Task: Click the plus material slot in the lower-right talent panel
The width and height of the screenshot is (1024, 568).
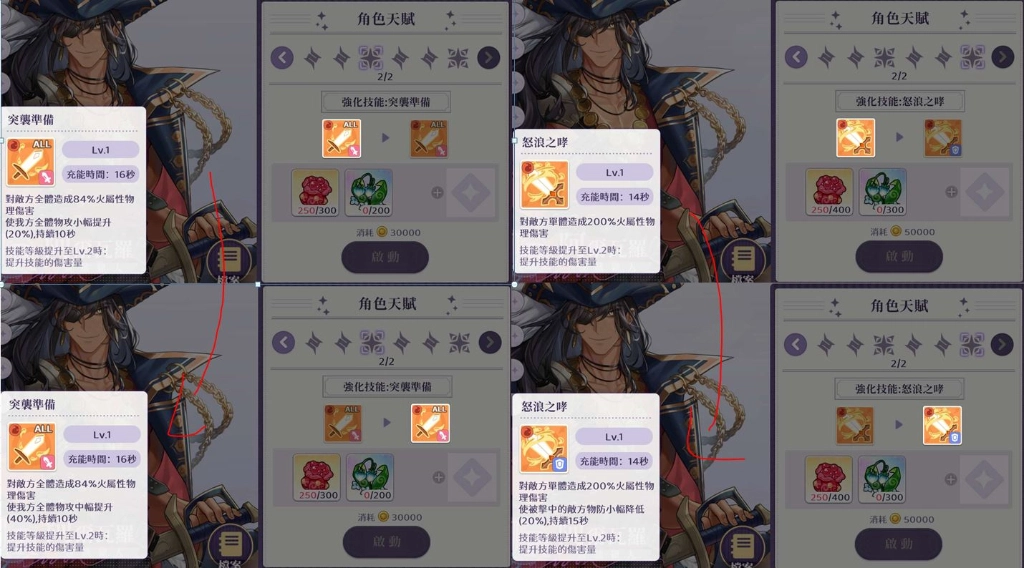Action: tap(951, 480)
